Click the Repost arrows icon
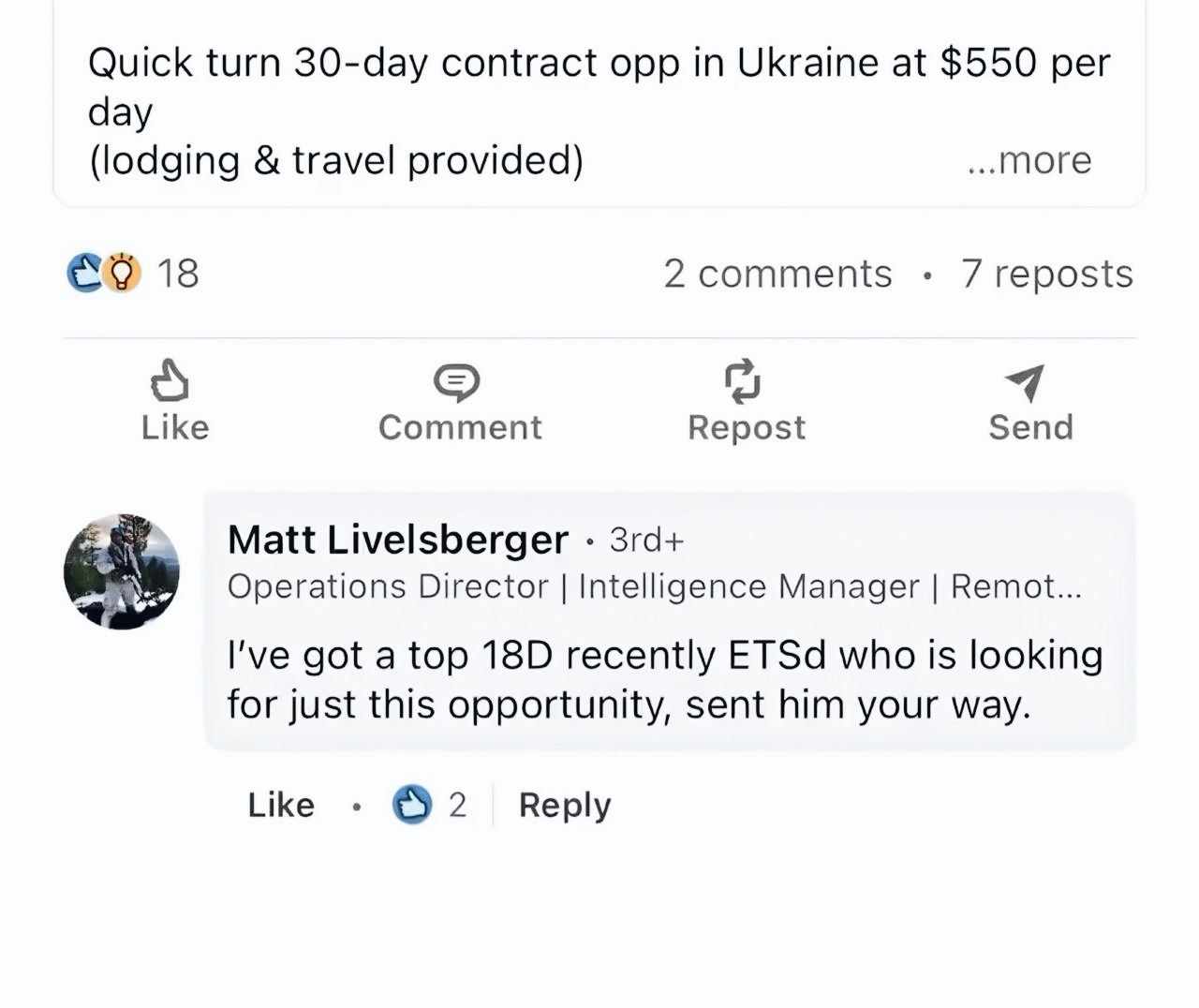The width and height of the screenshot is (1199, 1008). (743, 380)
